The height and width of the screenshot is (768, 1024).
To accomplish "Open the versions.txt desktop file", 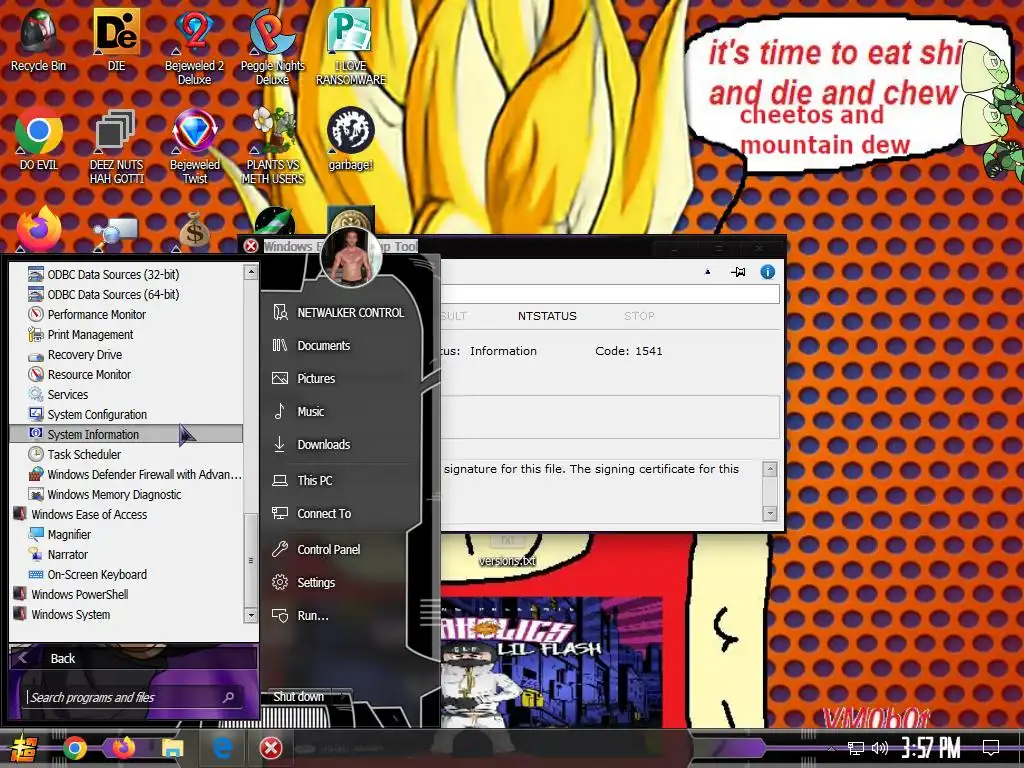I will 507,550.
